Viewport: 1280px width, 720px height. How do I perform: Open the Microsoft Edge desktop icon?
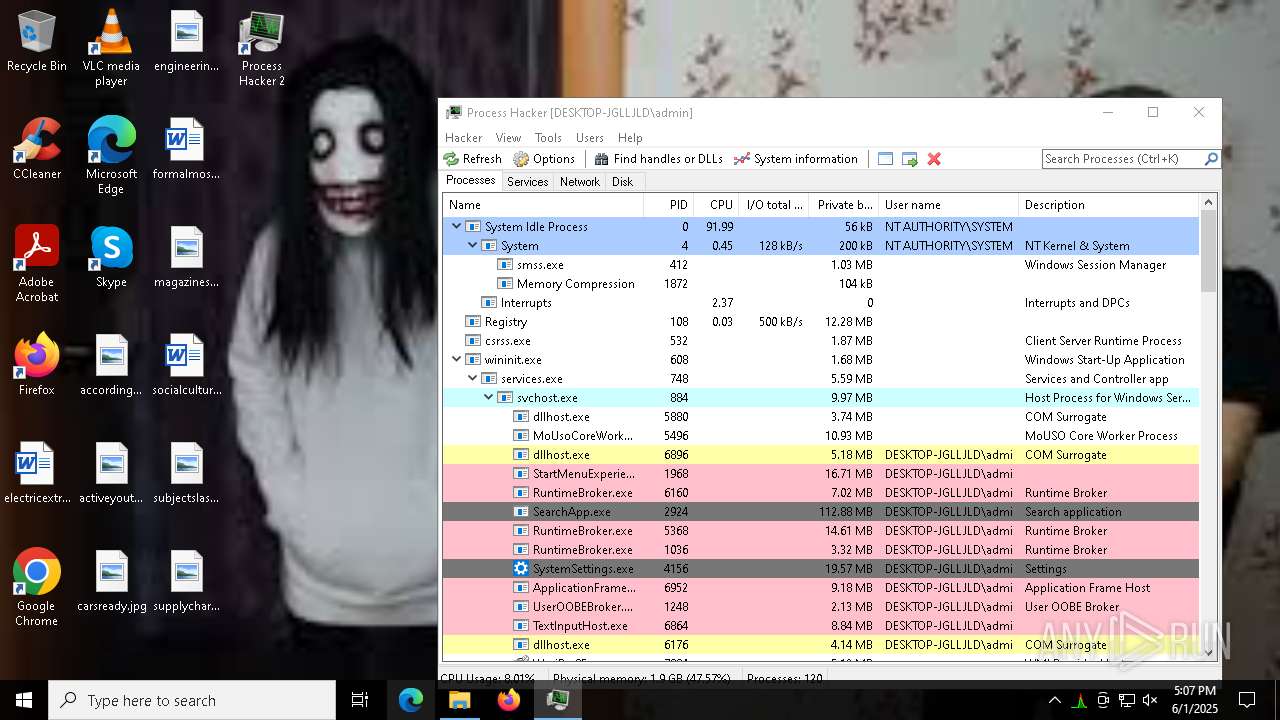[111, 156]
